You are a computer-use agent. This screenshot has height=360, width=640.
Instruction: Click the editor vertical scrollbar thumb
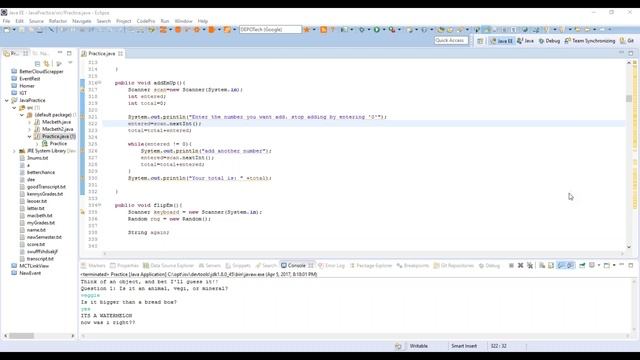(629, 98)
